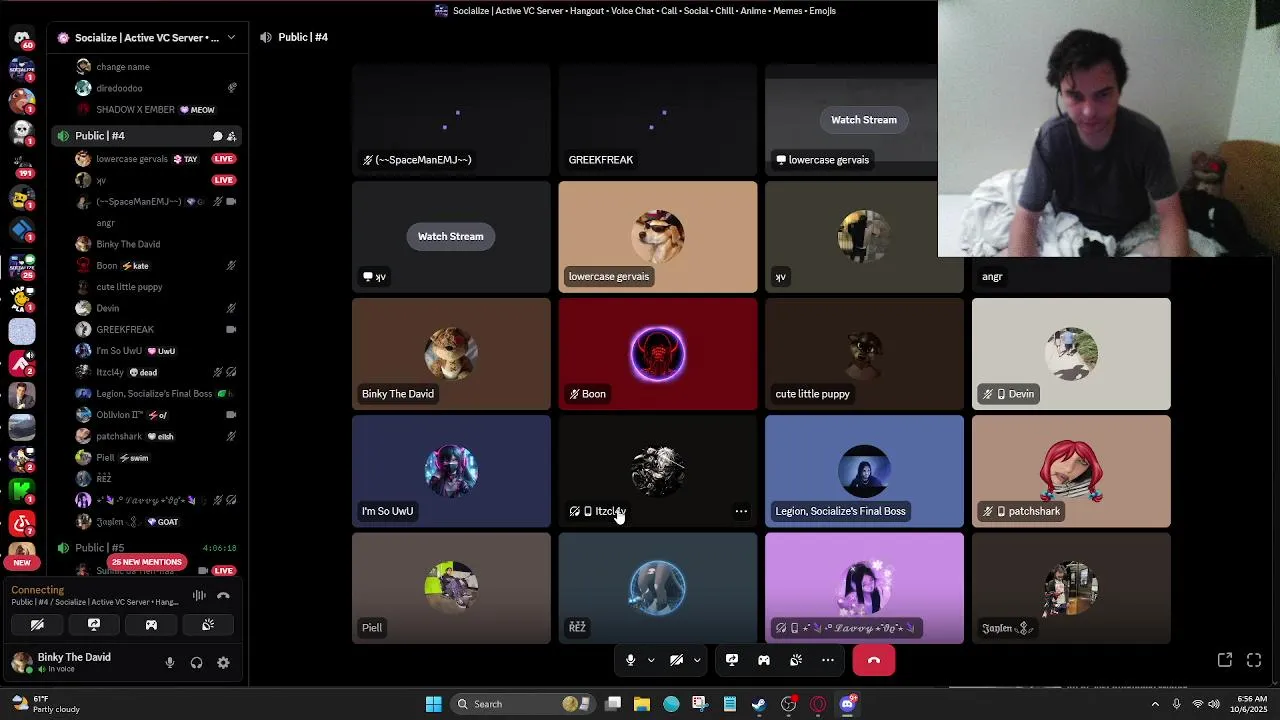Screen dimensions: 1280x720
Task: Disconnect using sidebar hang-up icon
Action: tap(223, 596)
